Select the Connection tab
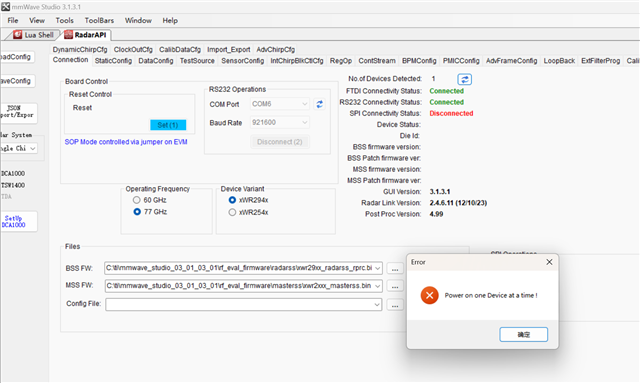Screen dimensions: 640x383 coord(70,60)
